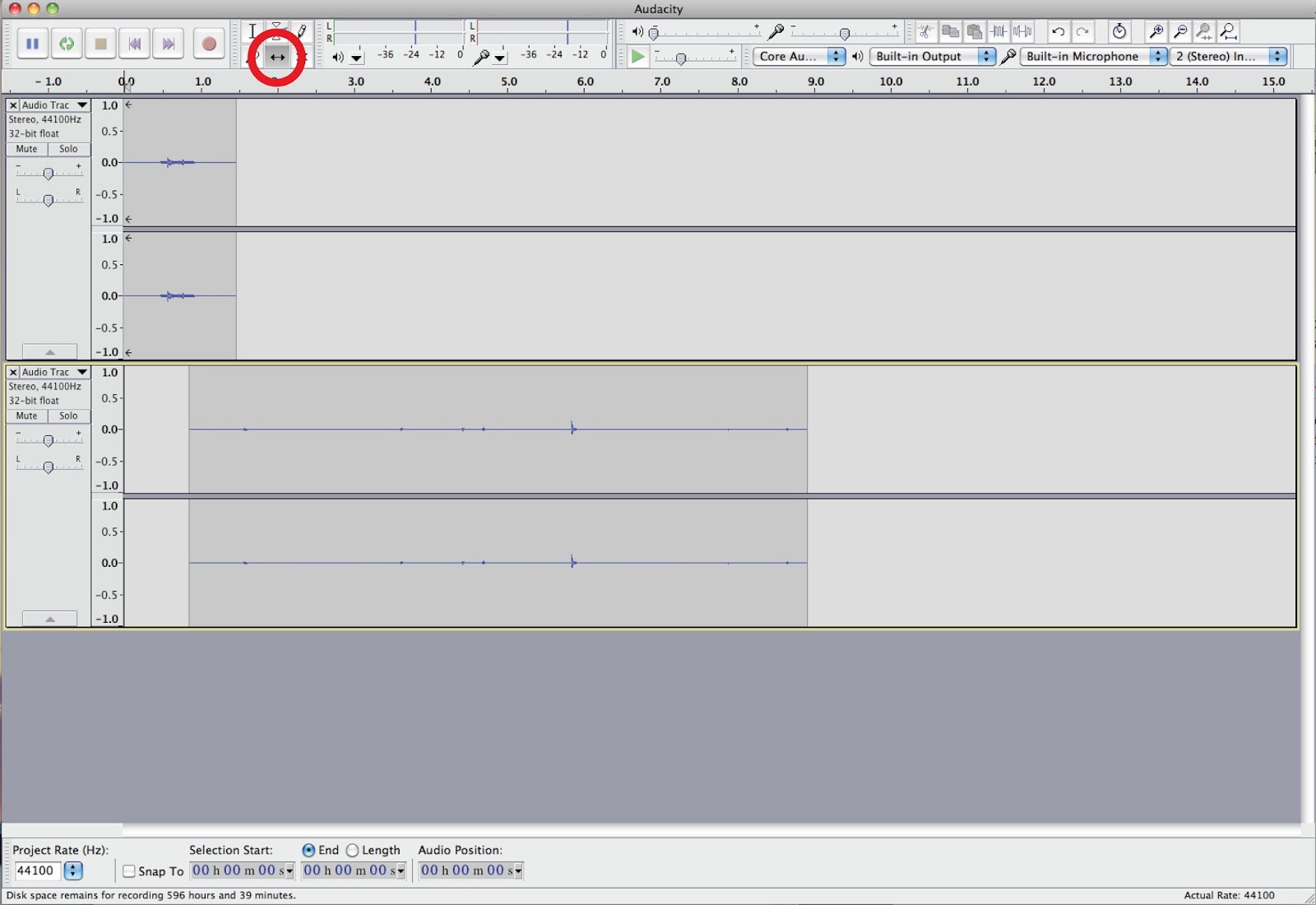Click the first track's gain slider
Screen dimensions: 1316x905
tap(49, 173)
